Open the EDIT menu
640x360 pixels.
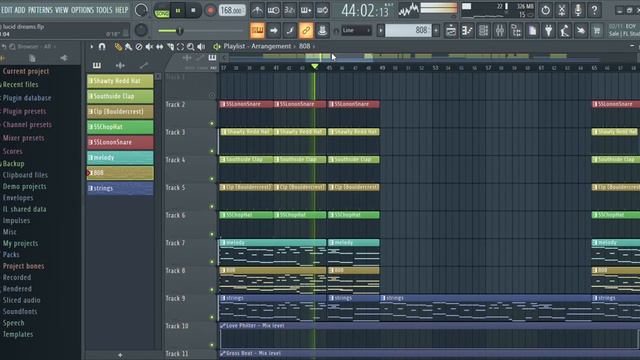pyautogui.click(x=7, y=10)
